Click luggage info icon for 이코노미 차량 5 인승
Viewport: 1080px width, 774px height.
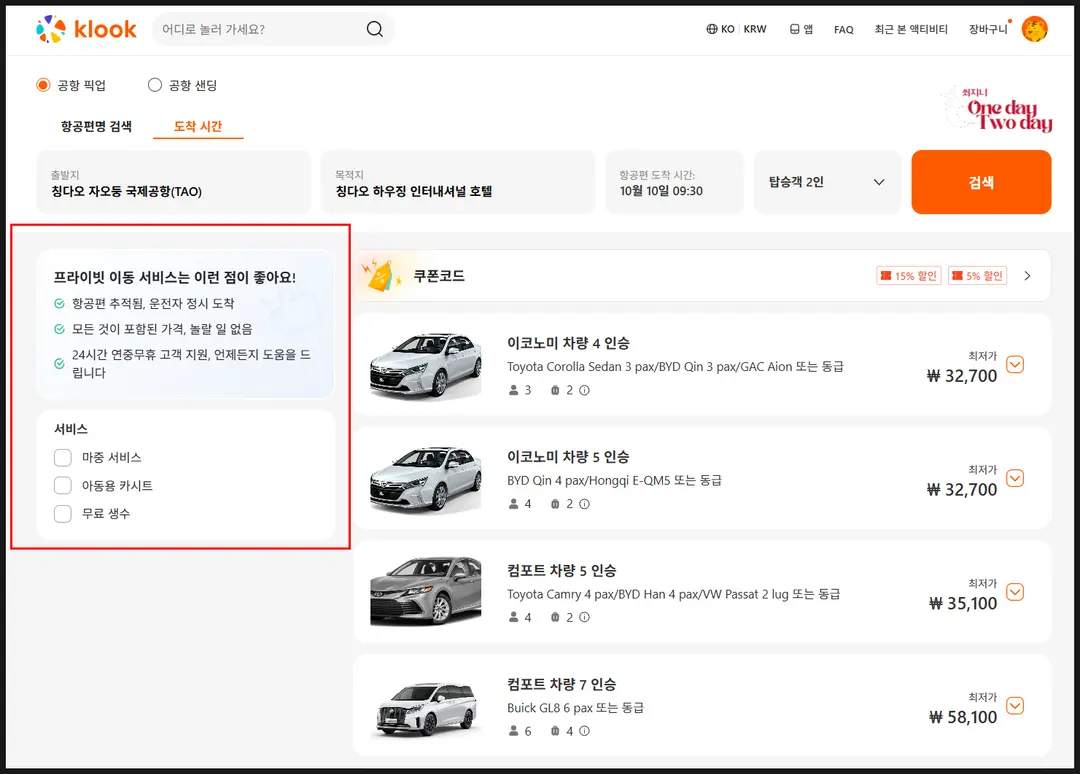(x=584, y=504)
